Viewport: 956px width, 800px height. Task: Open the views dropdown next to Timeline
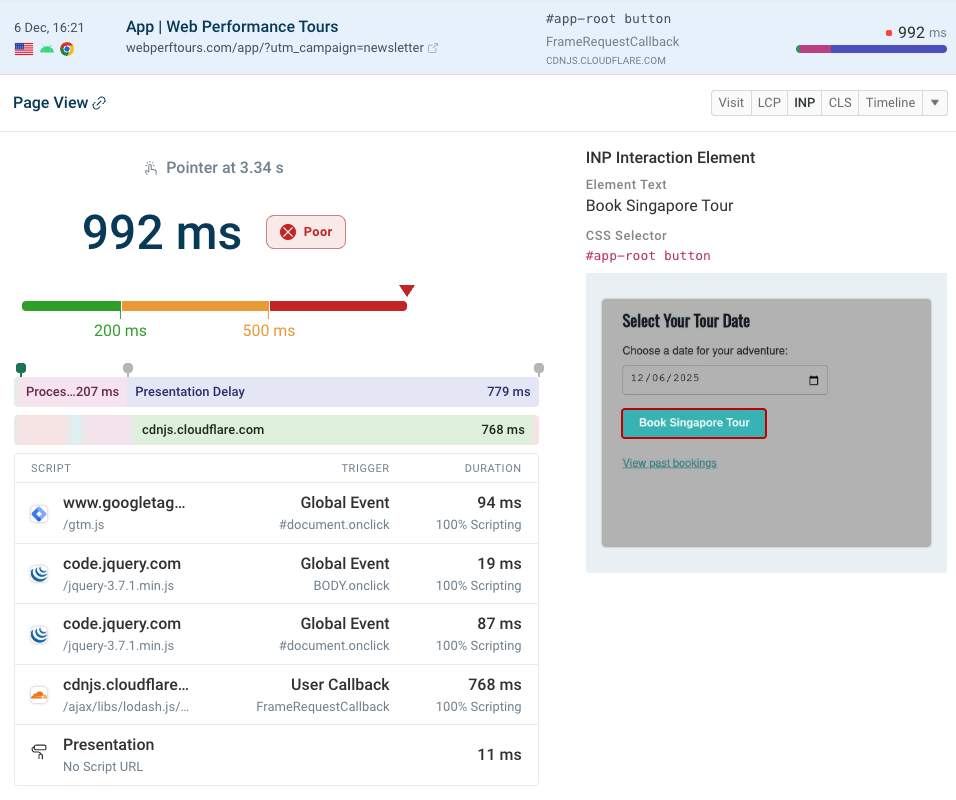point(934,102)
